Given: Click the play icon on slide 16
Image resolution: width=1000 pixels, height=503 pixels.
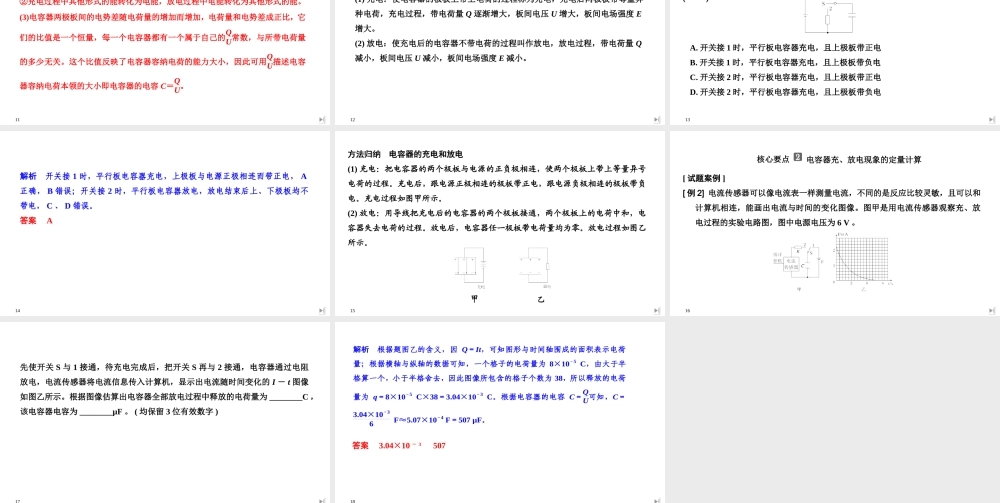Looking at the screenshot, I should (x=991, y=310).
